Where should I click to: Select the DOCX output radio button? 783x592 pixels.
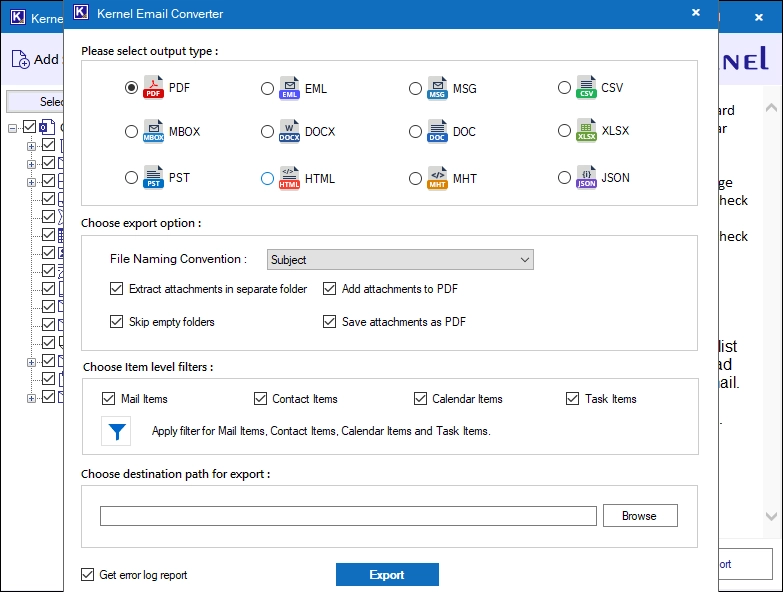pos(267,132)
